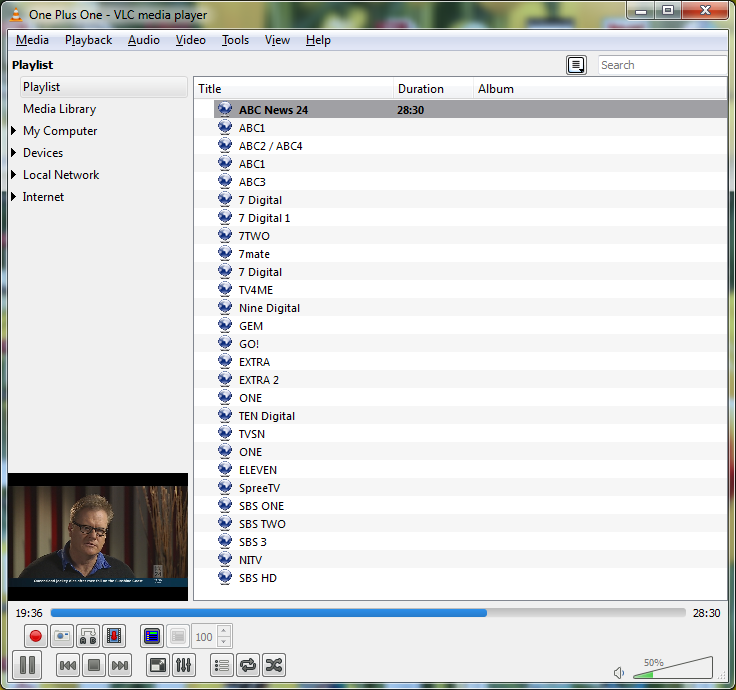Screen dimensions: 736x690
Task: Open the View menu
Action: 277,40
